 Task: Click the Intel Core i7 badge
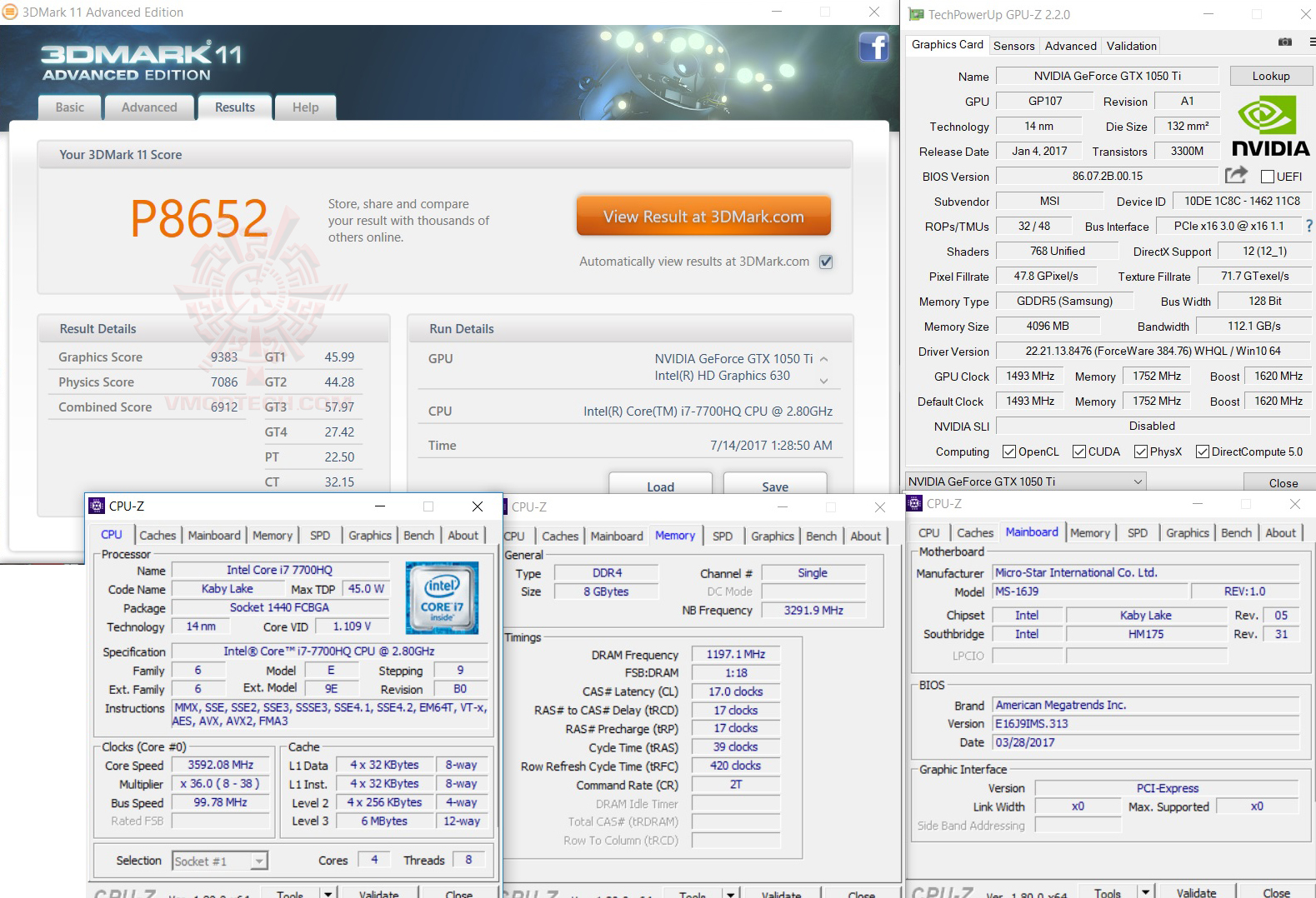442,597
